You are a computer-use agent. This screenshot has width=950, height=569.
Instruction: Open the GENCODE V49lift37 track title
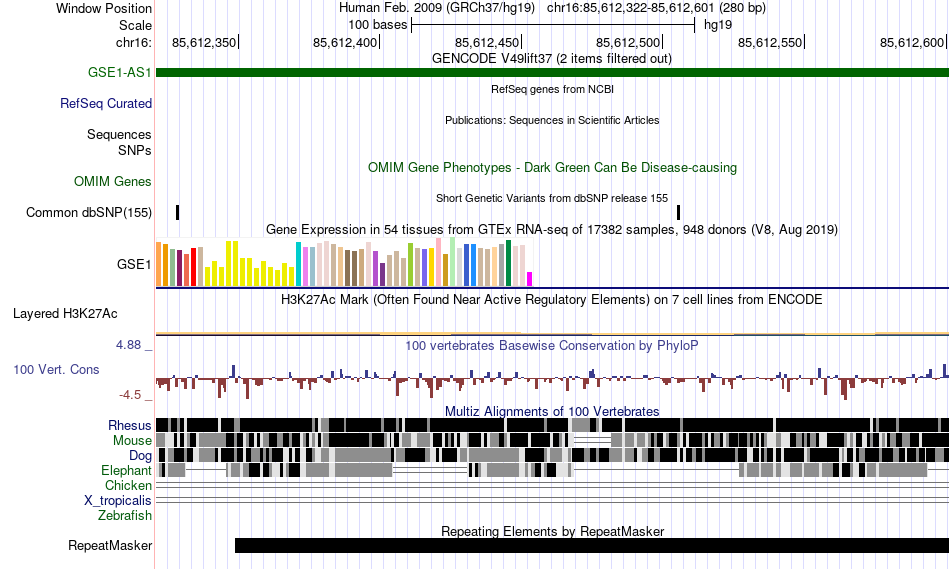(552, 59)
